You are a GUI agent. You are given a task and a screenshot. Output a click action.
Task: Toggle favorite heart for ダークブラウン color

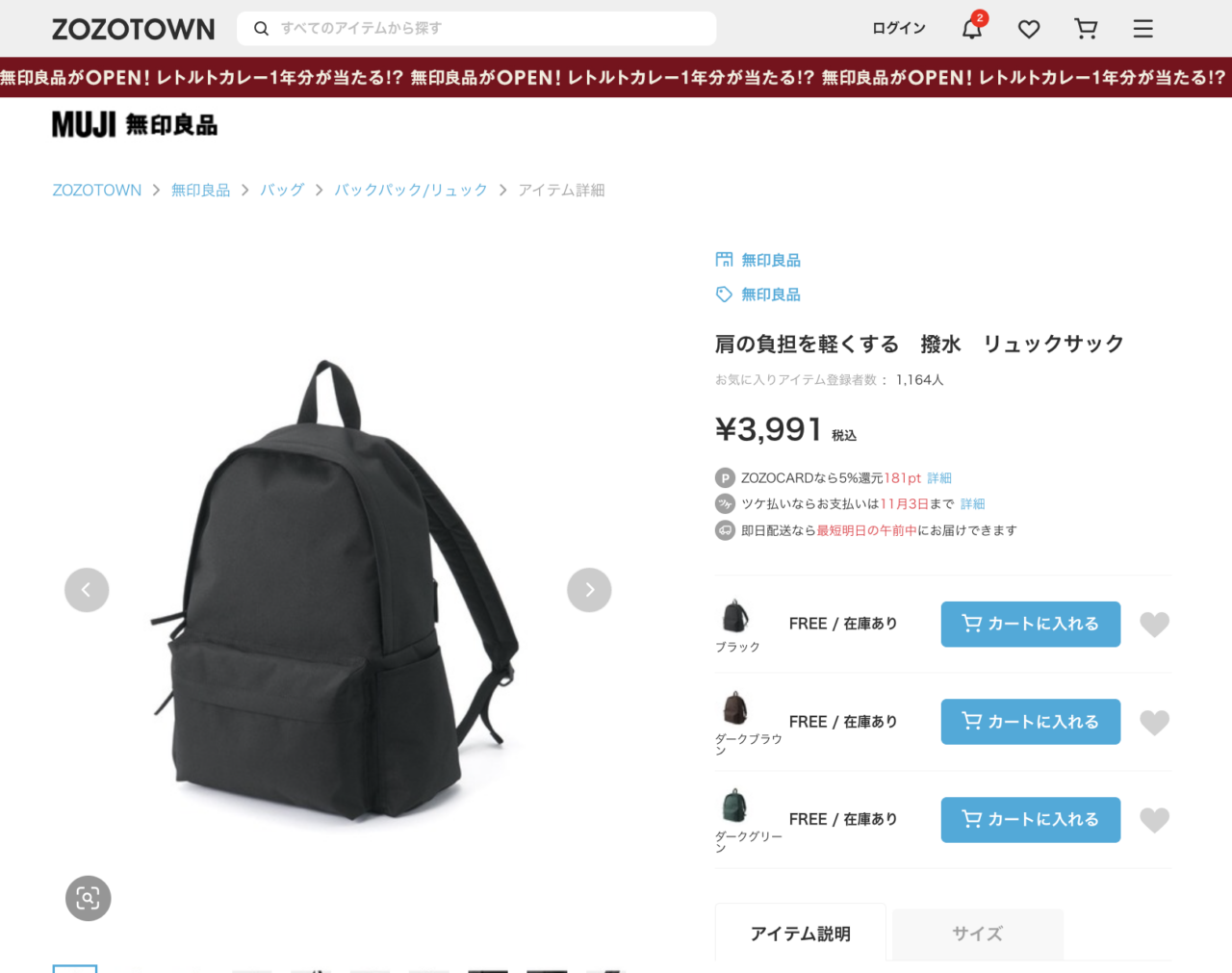click(1154, 723)
